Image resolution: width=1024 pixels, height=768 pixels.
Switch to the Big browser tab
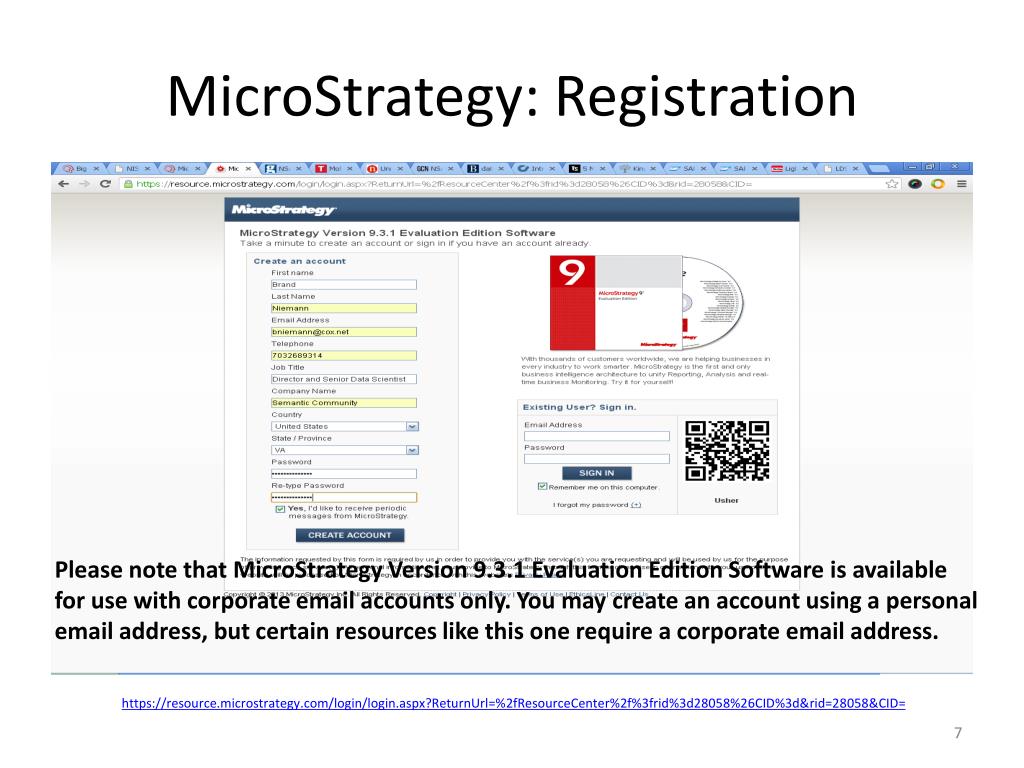(x=80, y=168)
